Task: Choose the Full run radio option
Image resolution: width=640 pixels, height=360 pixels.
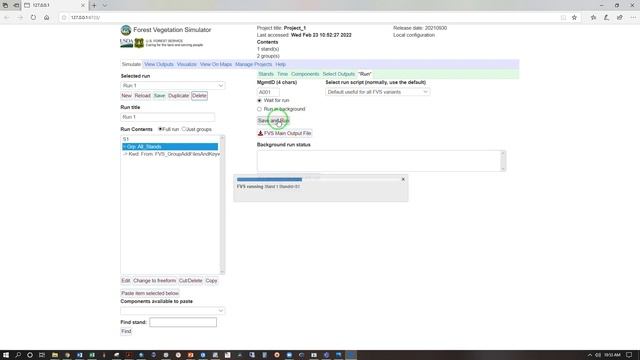Action: (160, 129)
